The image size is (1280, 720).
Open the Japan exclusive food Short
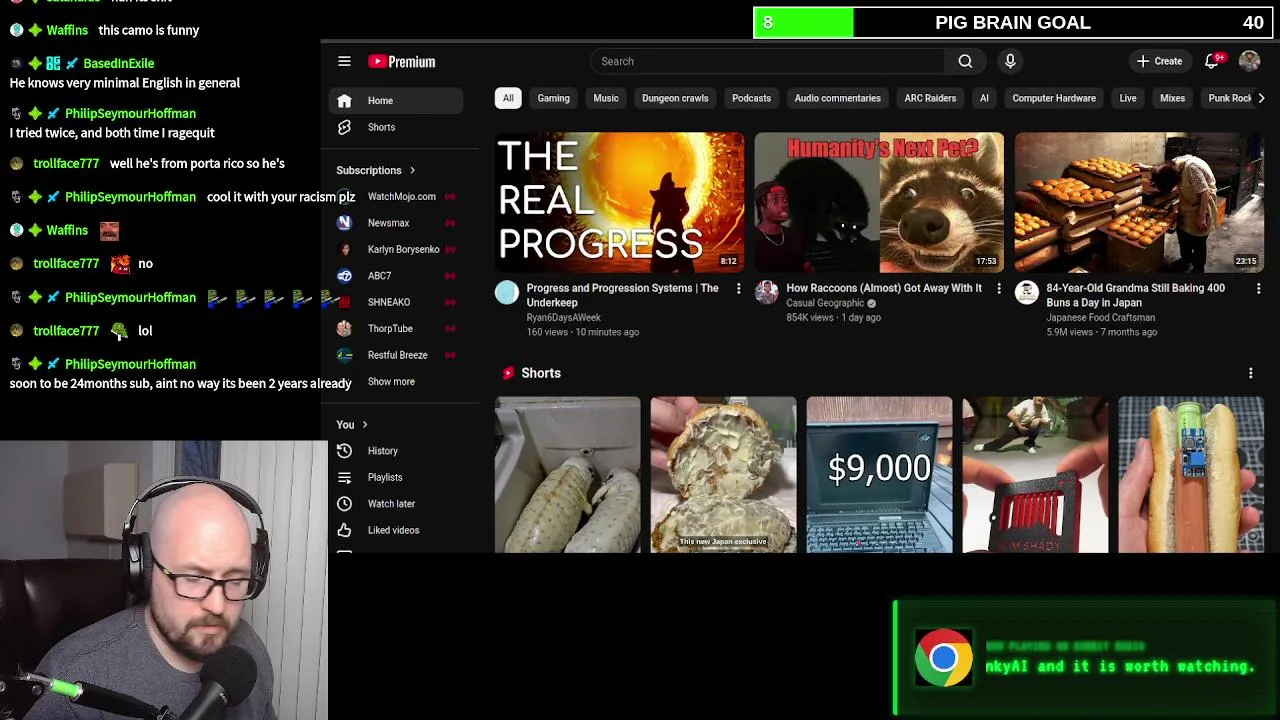point(723,475)
